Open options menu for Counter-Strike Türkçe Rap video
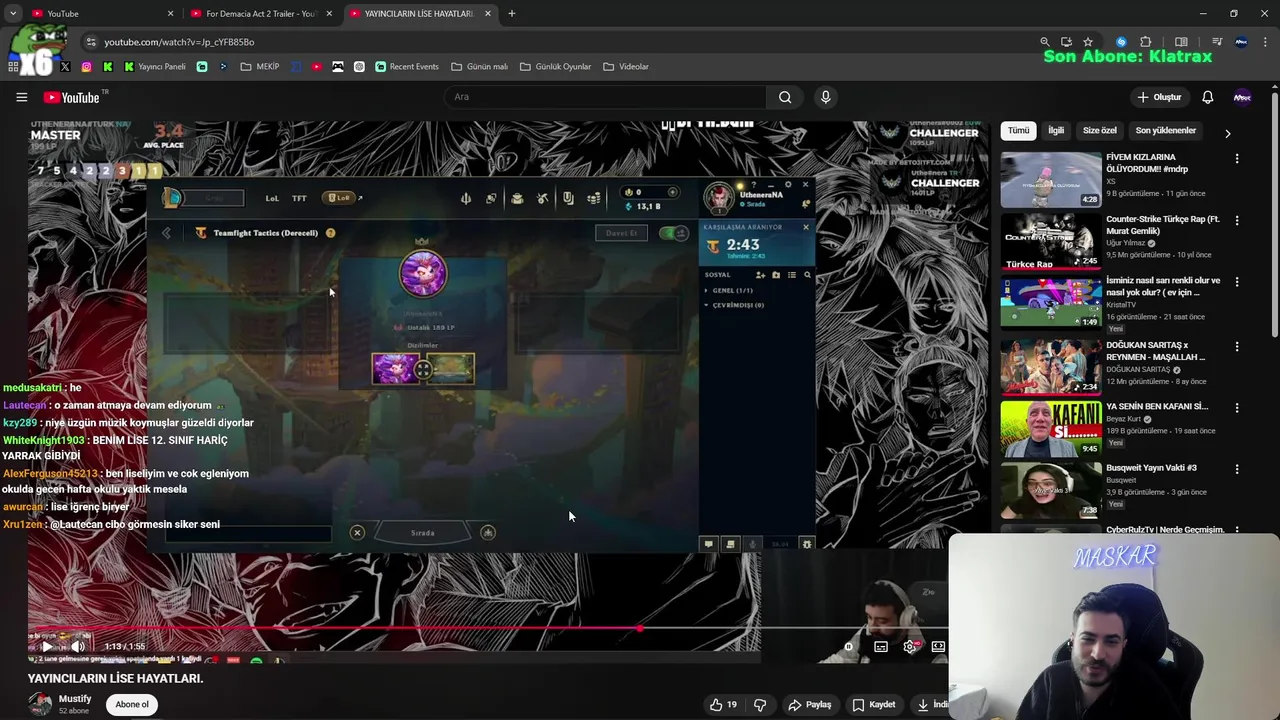Image resolution: width=1280 pixels, height=720 pixels. pyautogui.click(x=1237, y=221)
